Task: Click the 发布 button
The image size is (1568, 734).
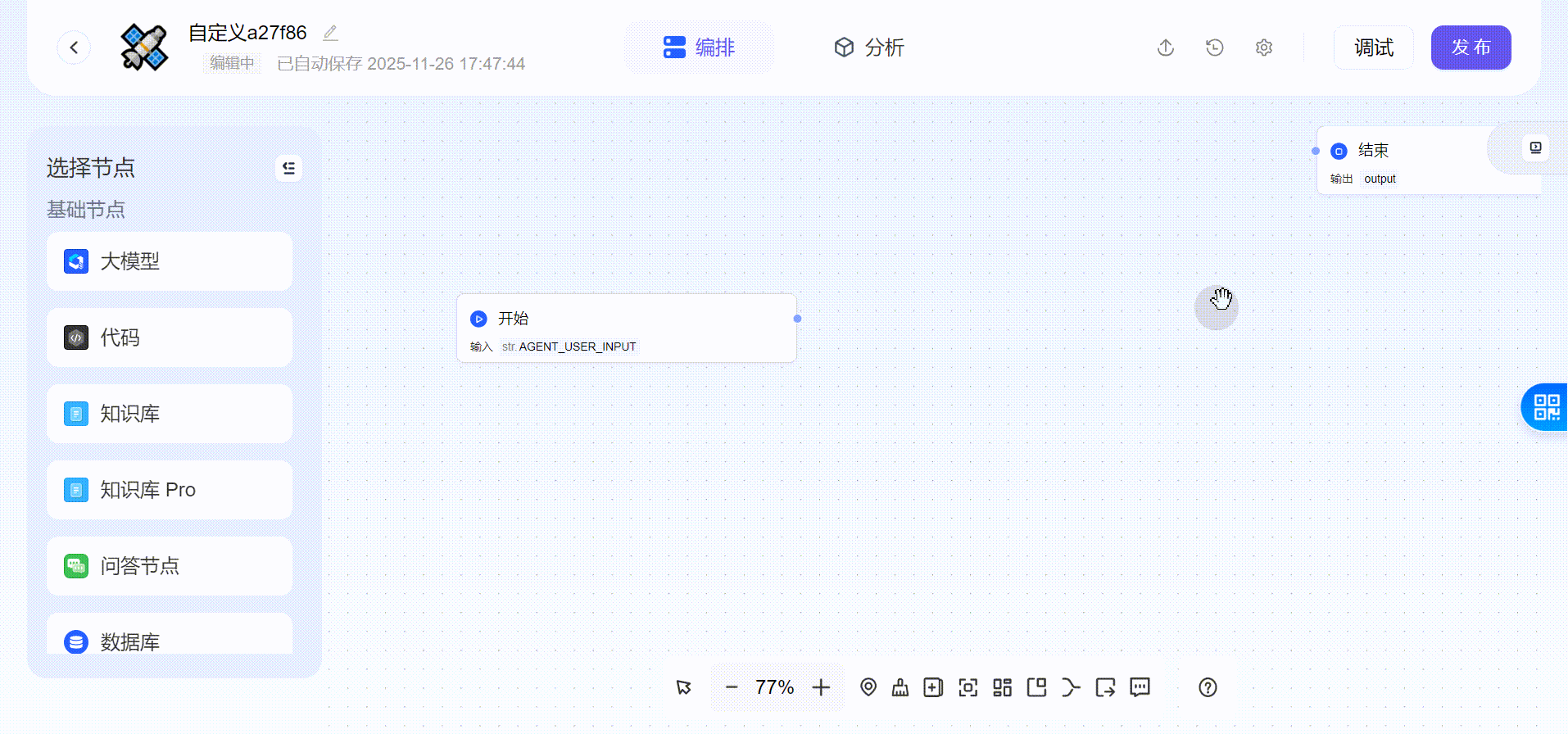Action: [x=1471, y=48]
